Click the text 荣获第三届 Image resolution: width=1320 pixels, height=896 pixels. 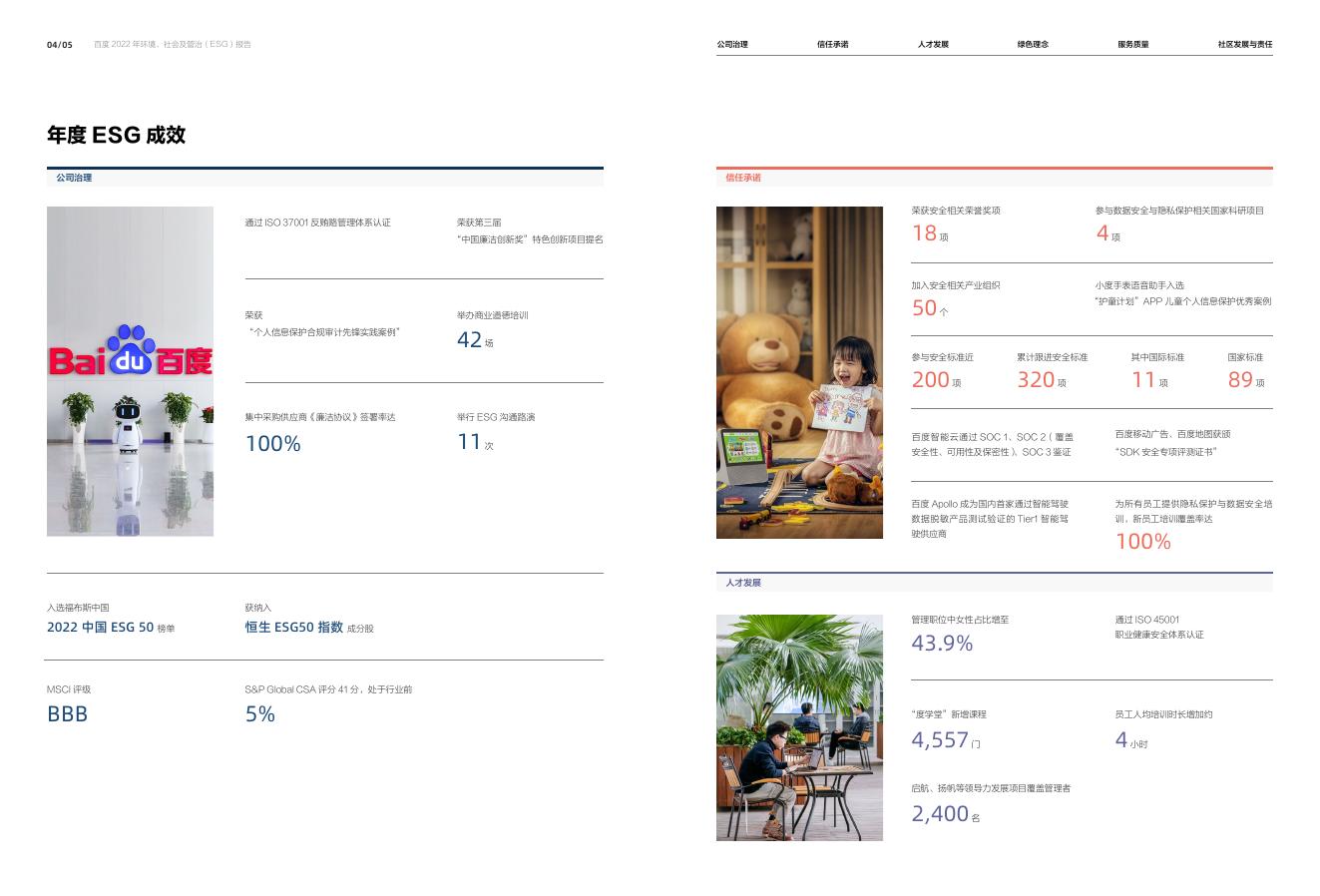(479, 223)
